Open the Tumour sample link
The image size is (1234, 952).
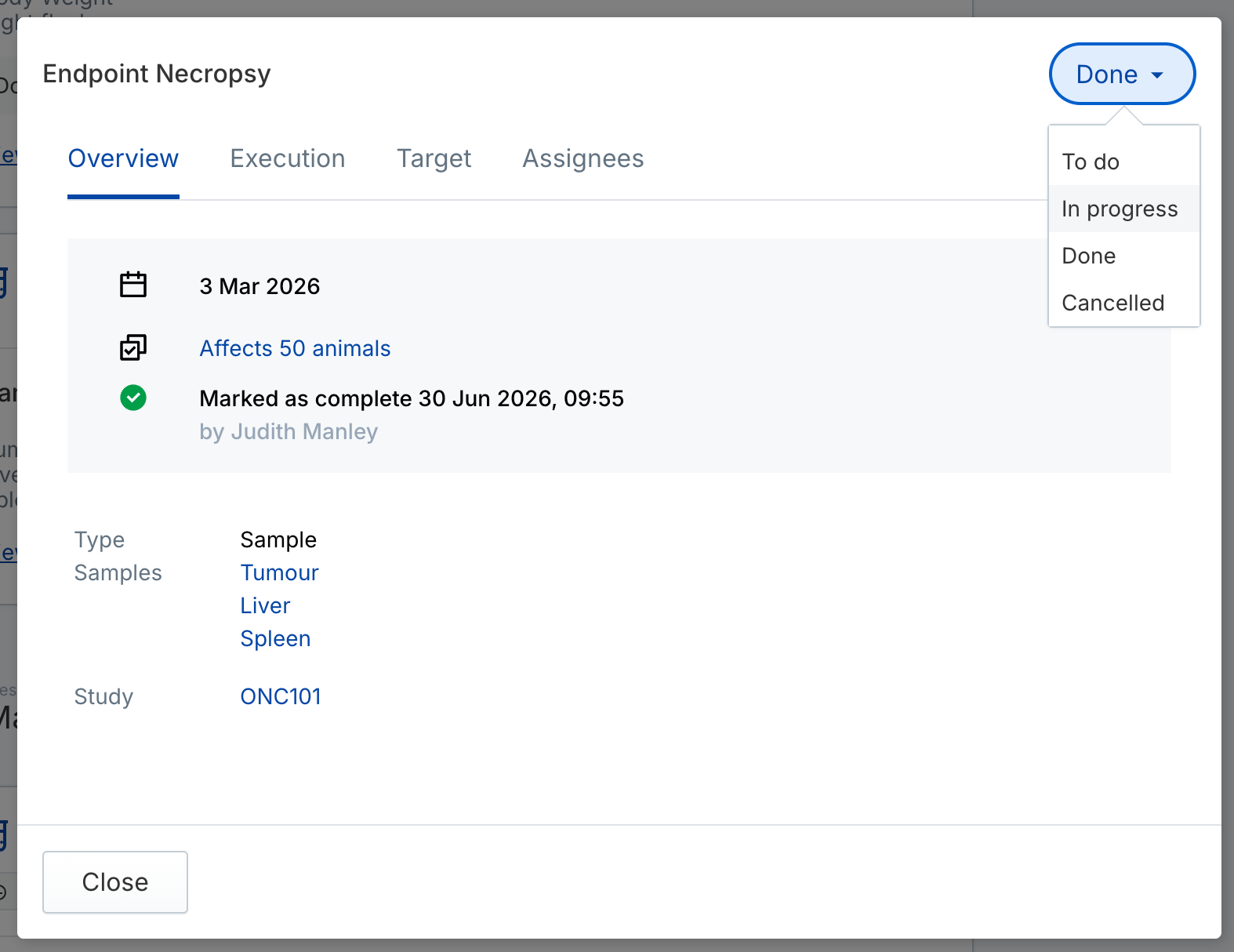(x=279, y=572)
